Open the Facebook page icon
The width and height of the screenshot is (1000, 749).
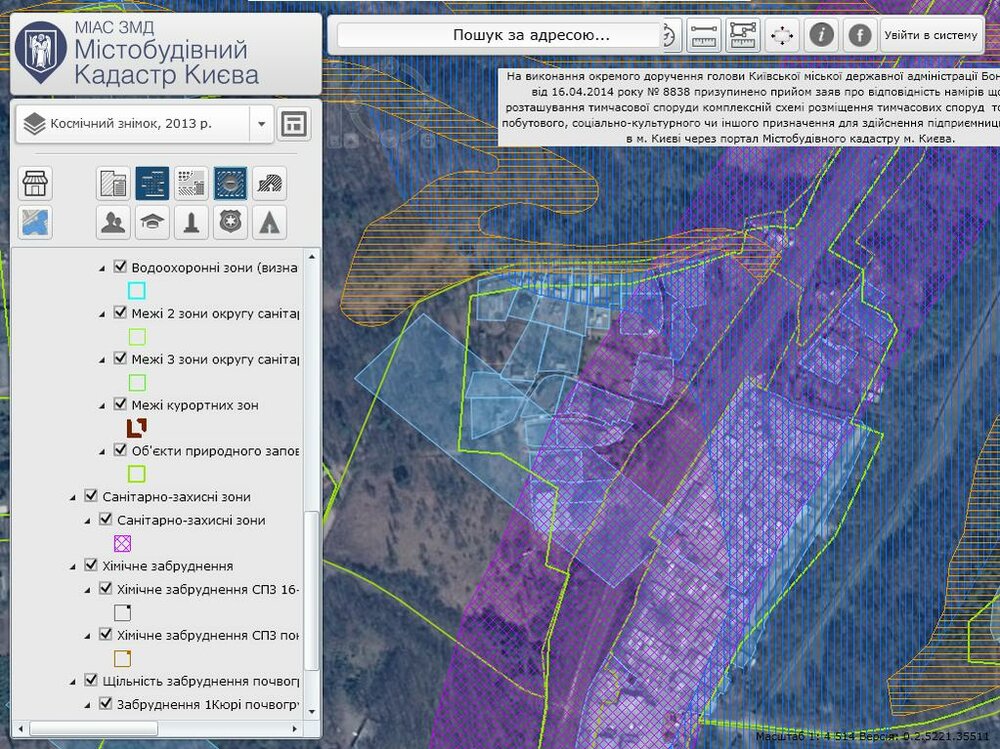[859, 36]
